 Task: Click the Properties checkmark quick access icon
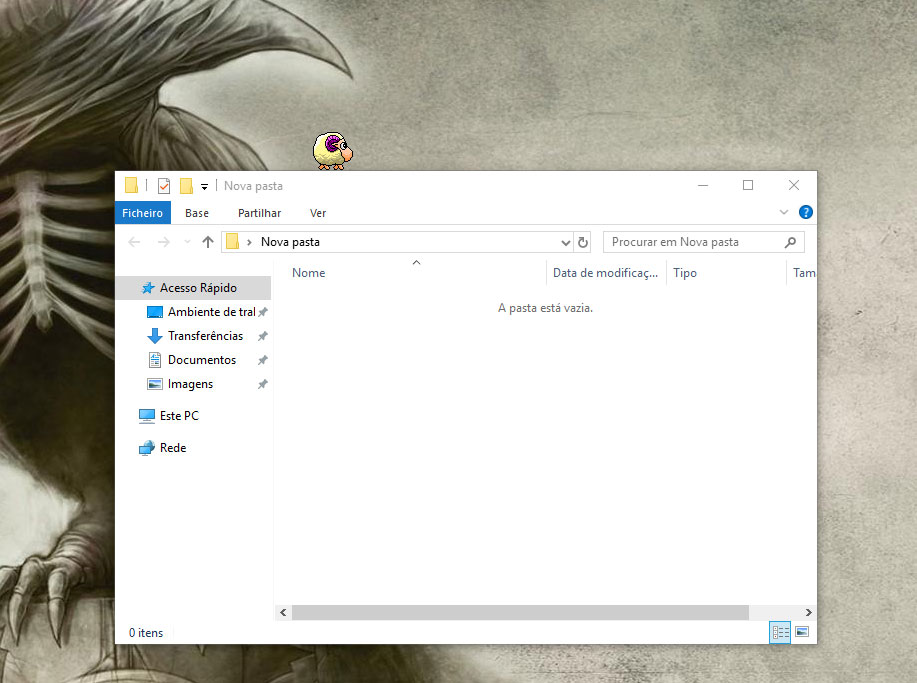[164, 186]
